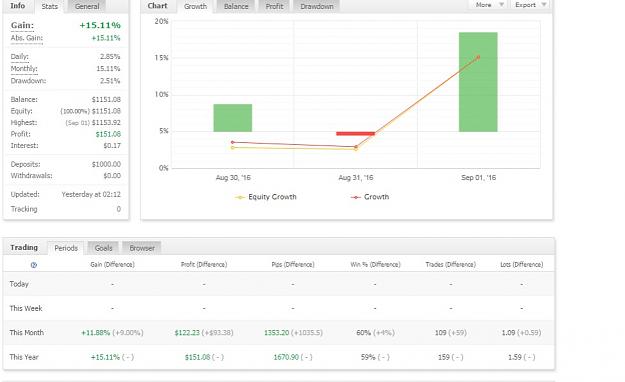Select Sep 01 growth line data point

tap(478, 57)
